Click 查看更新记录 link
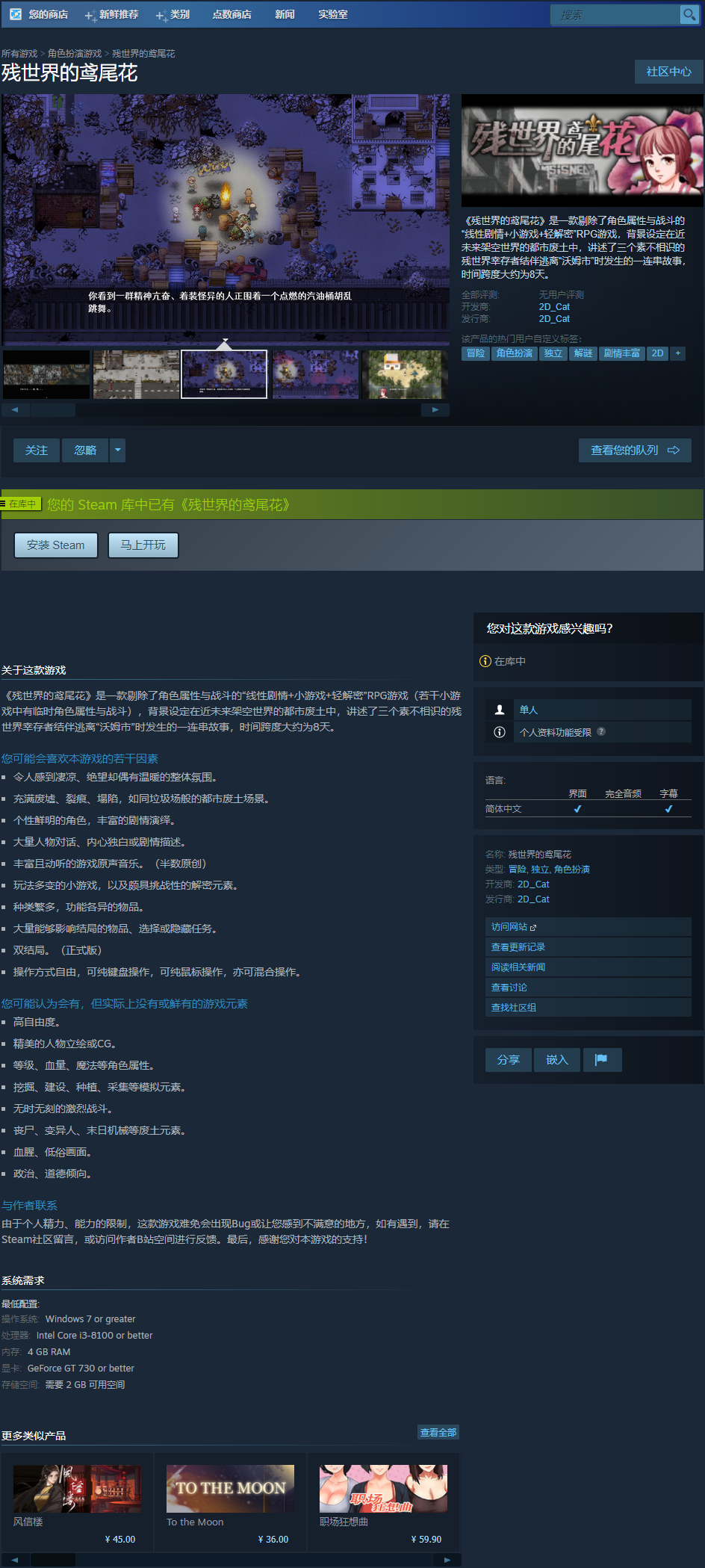 tap(588, 947)
